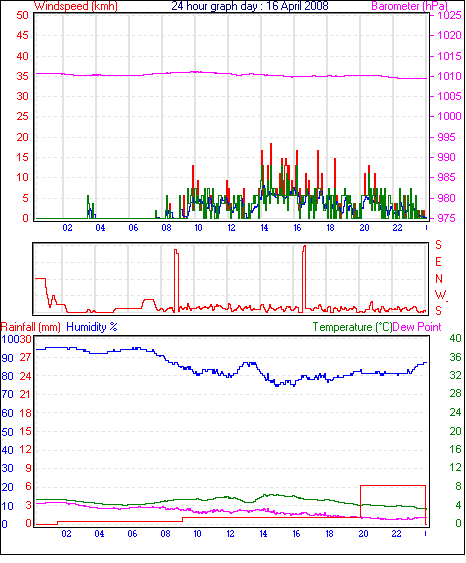Click hour 20 on the bottom graph axis
This screenshot has width=466, height=563.
click(x=363, y=534)
